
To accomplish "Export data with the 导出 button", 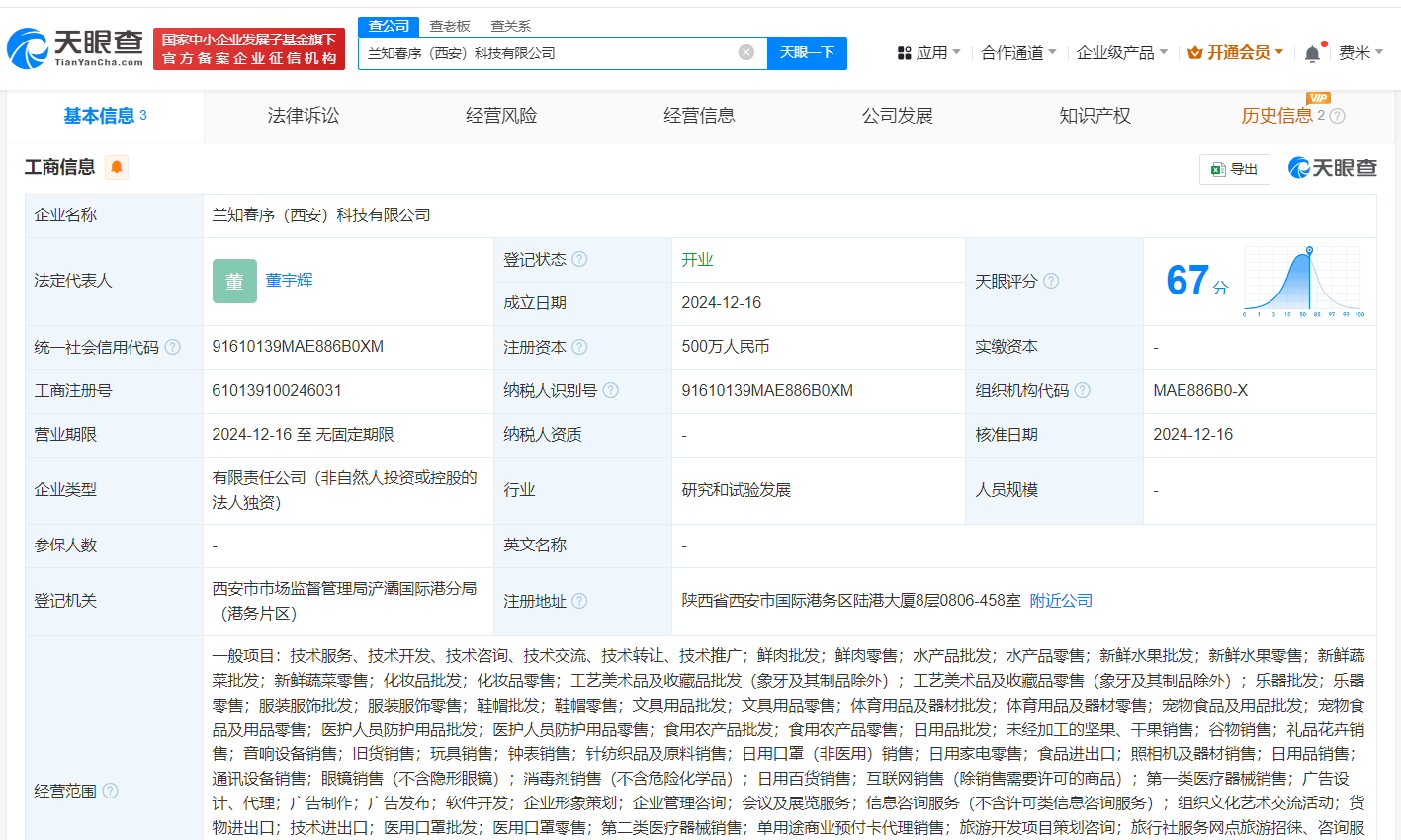I will click(x=1234, y=169).
